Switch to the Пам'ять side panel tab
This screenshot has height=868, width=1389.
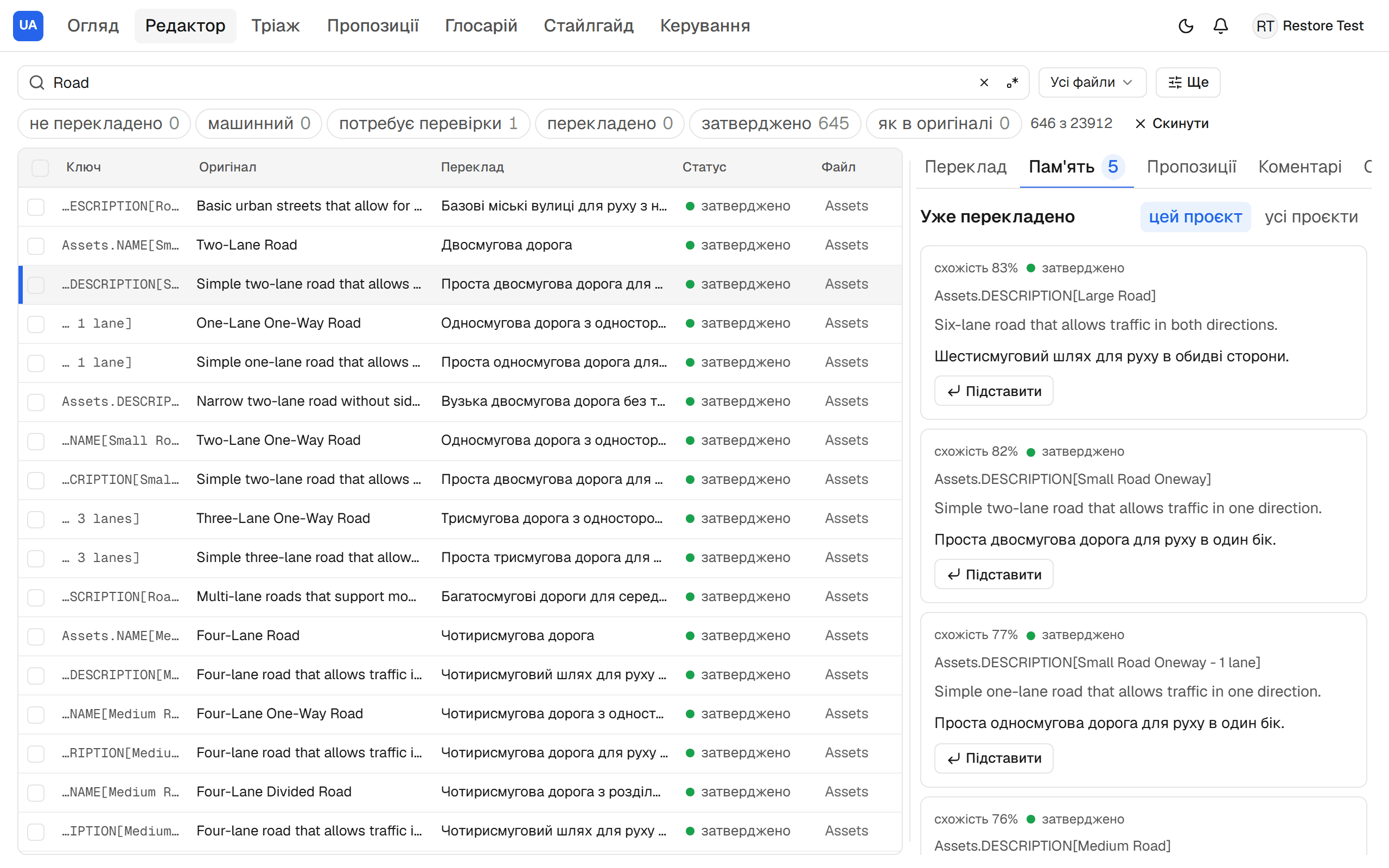coord(1076,167)
